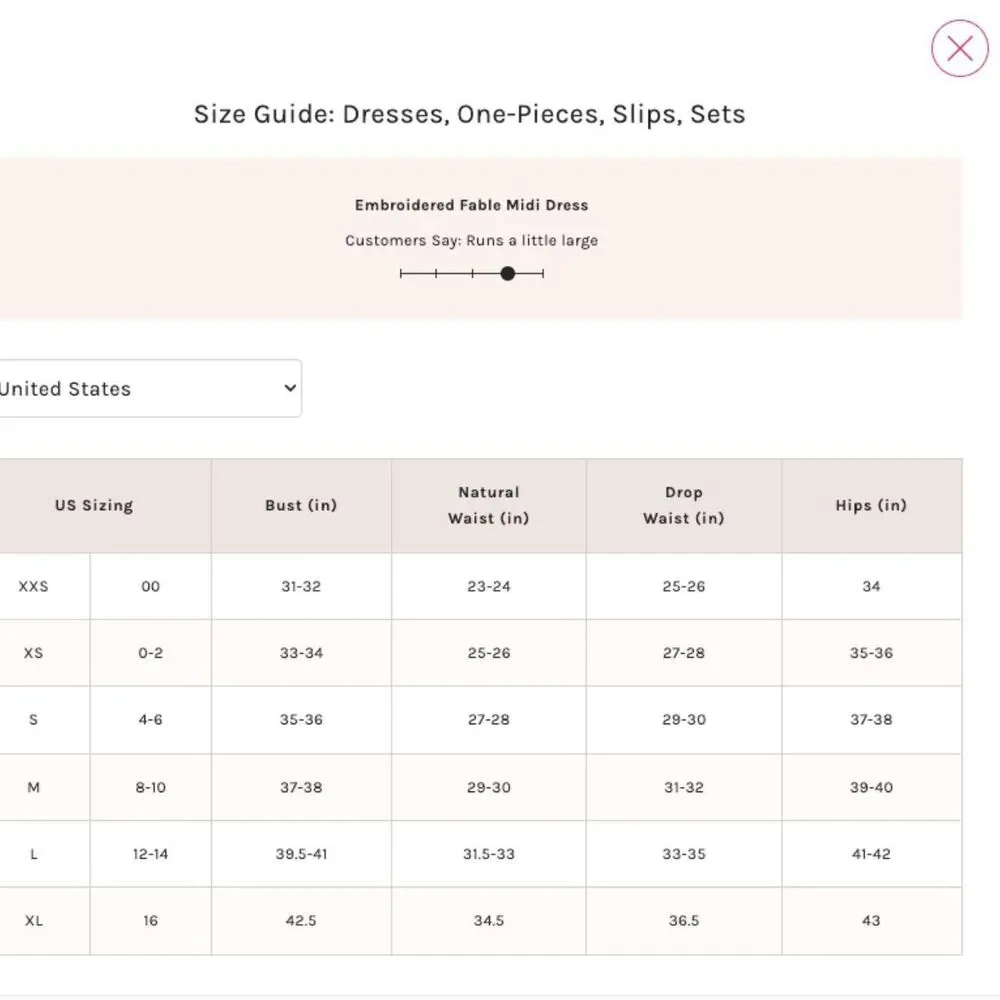This screenshot has height=1000, width=1000.
Task: Click the numeric size "8-10" cell
Action: (x=151, y=787)
